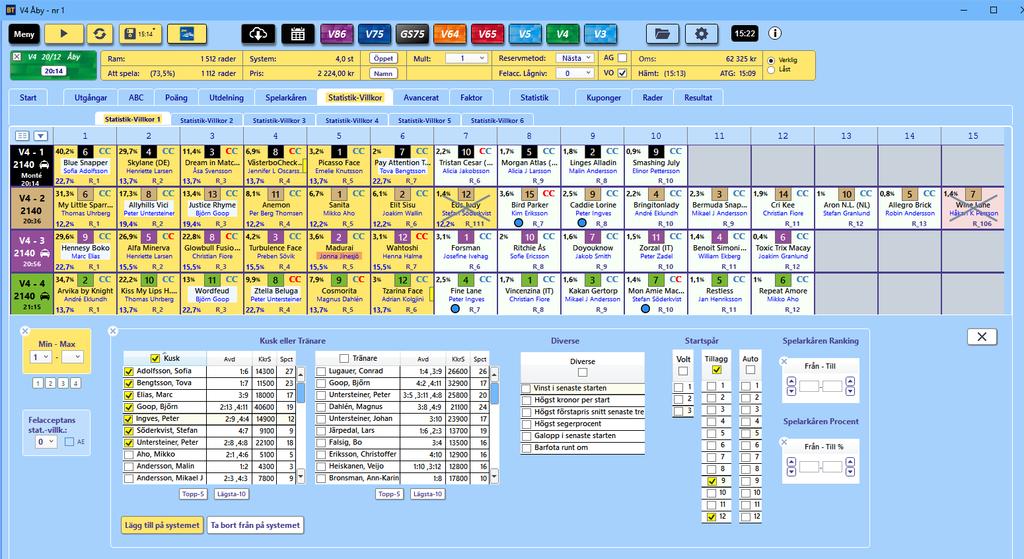Close the V4 20/12 Åby game card x
This screenshot has width=1024, height=559.
[x=17, y=57]
